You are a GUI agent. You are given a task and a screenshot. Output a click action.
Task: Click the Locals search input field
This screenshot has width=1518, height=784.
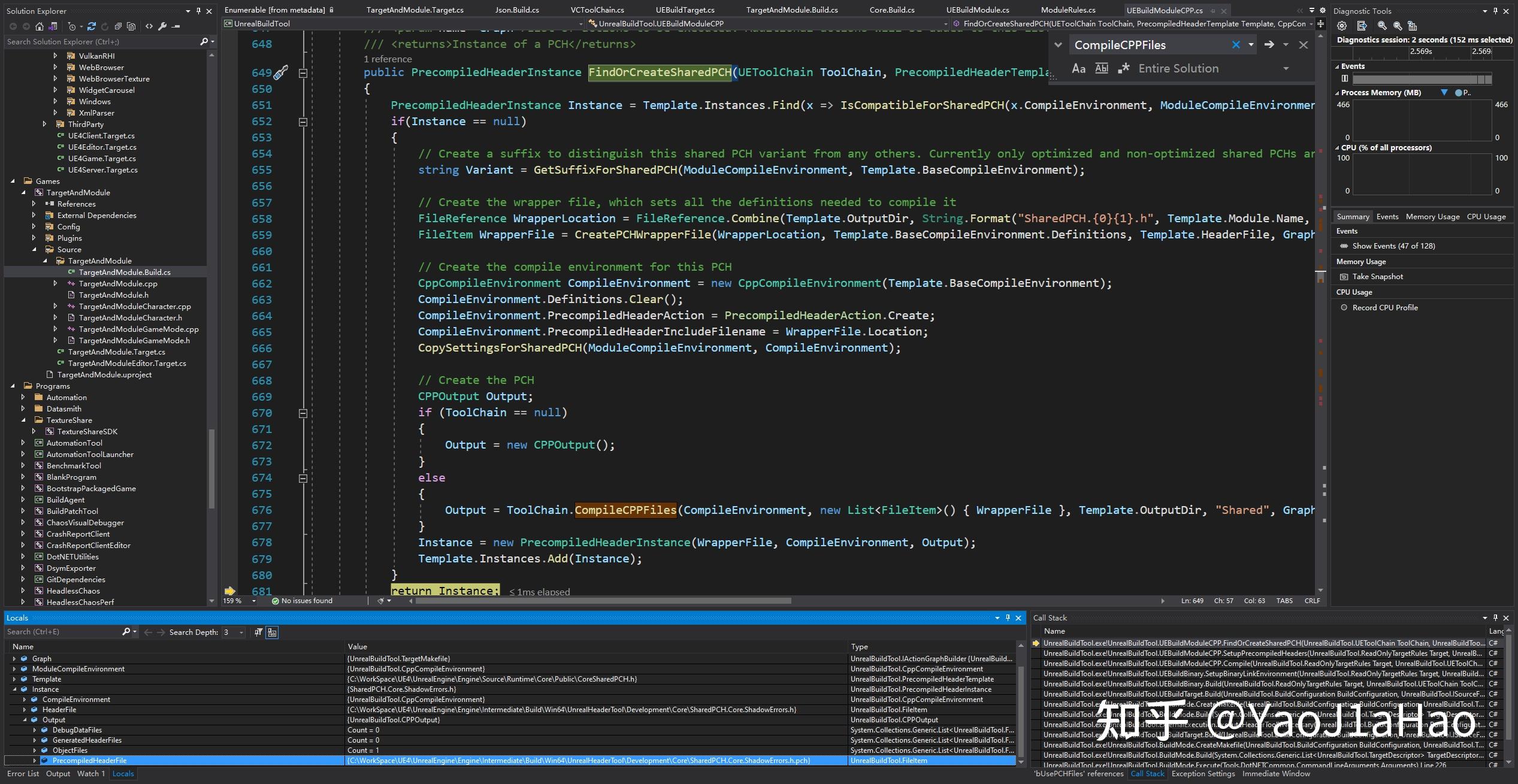pyautogui.click(x=60, y=632)
